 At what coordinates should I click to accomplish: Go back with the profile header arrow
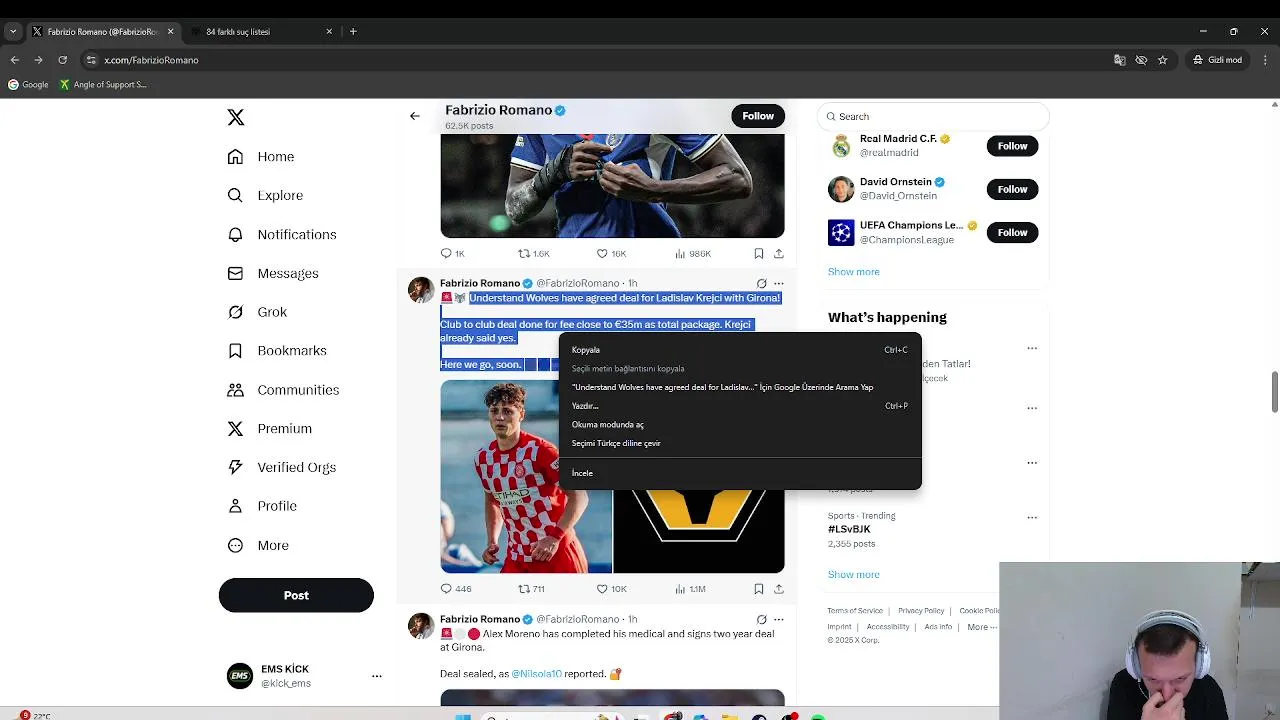415,116
